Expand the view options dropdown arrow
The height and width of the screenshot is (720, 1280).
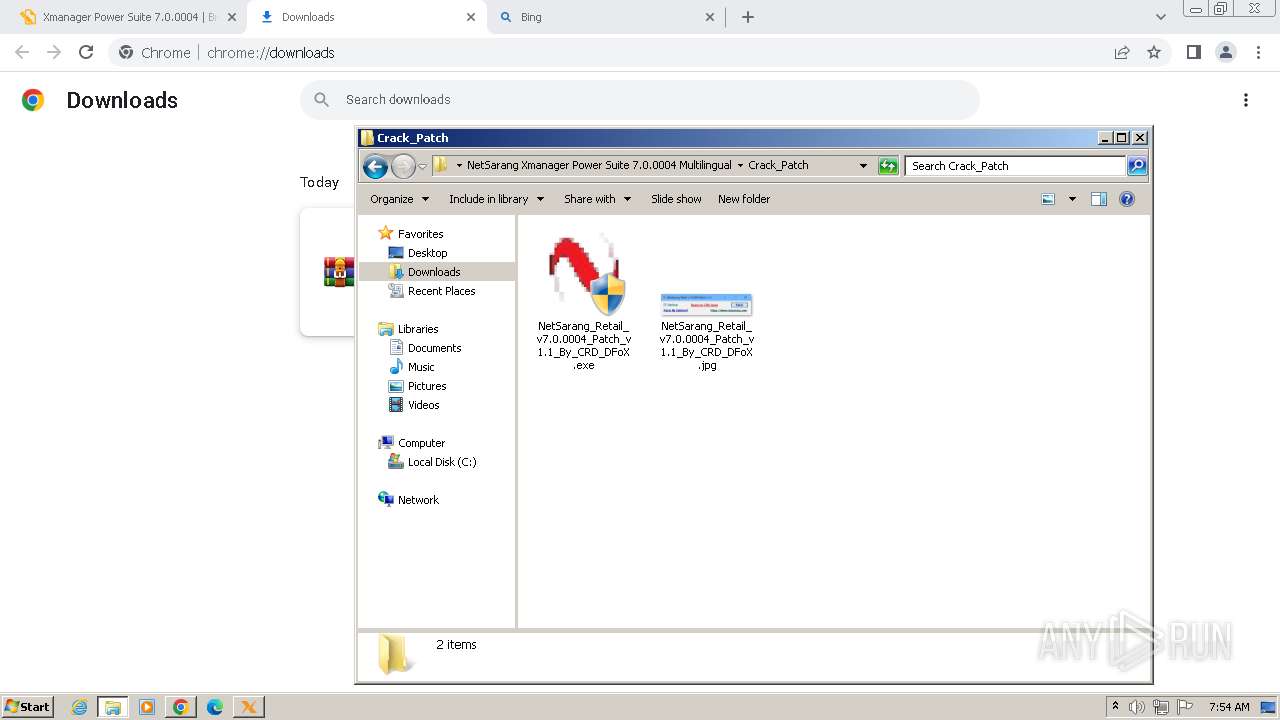pos(1072,199)
